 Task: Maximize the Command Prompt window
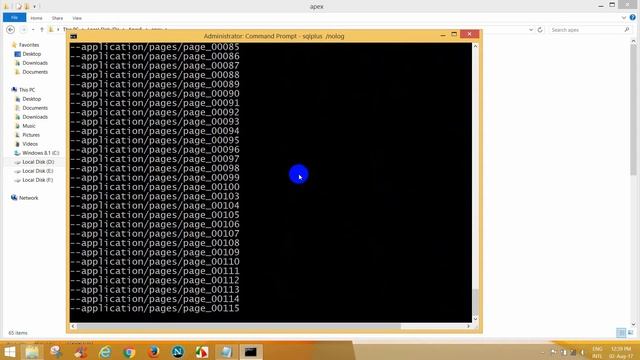pyautogui.click(x=454, y=35)
